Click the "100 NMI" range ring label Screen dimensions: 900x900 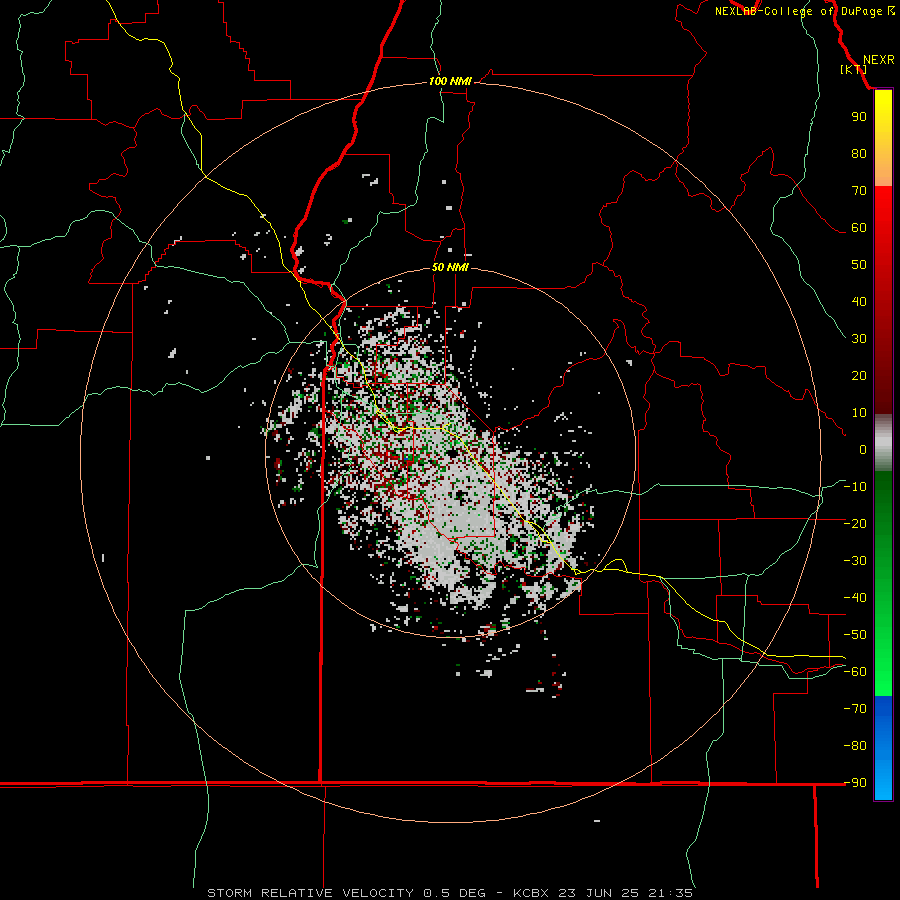[450, 81]
